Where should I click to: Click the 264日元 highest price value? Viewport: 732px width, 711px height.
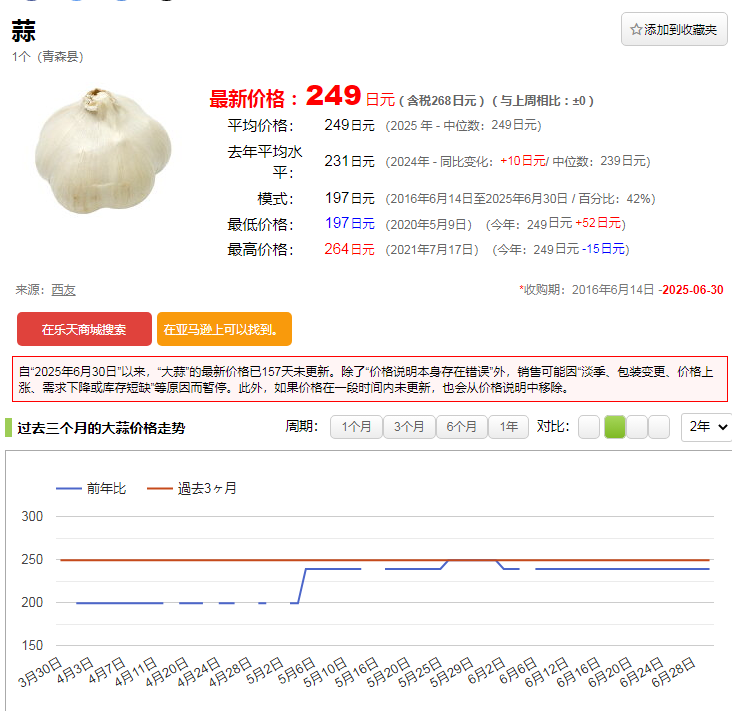tap(350, 249)
